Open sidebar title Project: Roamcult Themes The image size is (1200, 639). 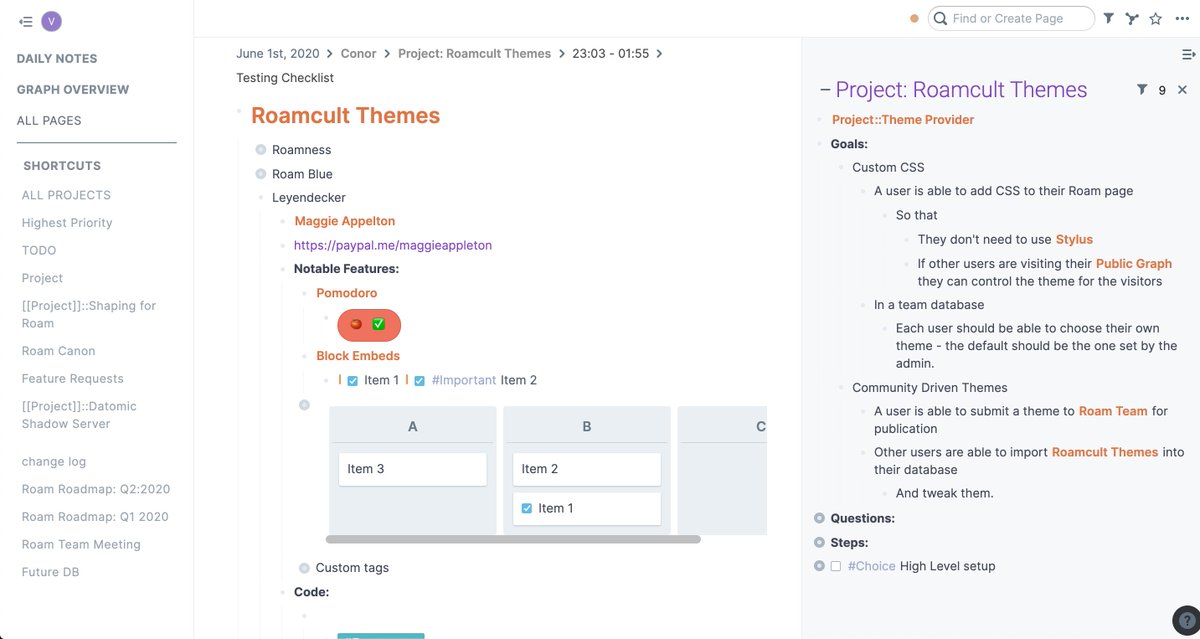961,90
